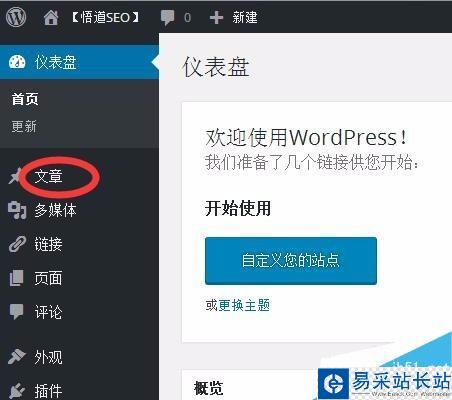Open the 更新 submenu item
Screen dimensions: 452x400
(24, 126)
